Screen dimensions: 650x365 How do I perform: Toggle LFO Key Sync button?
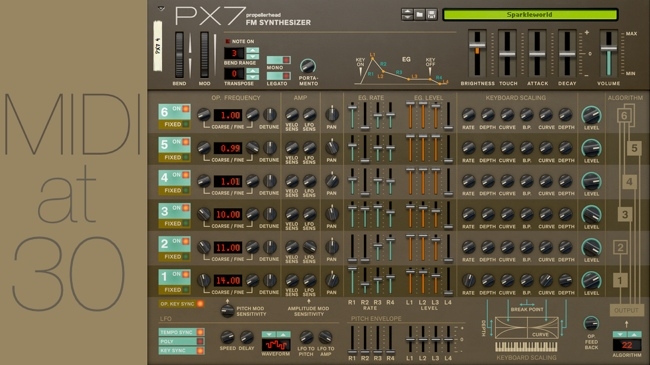coord(182,350)
